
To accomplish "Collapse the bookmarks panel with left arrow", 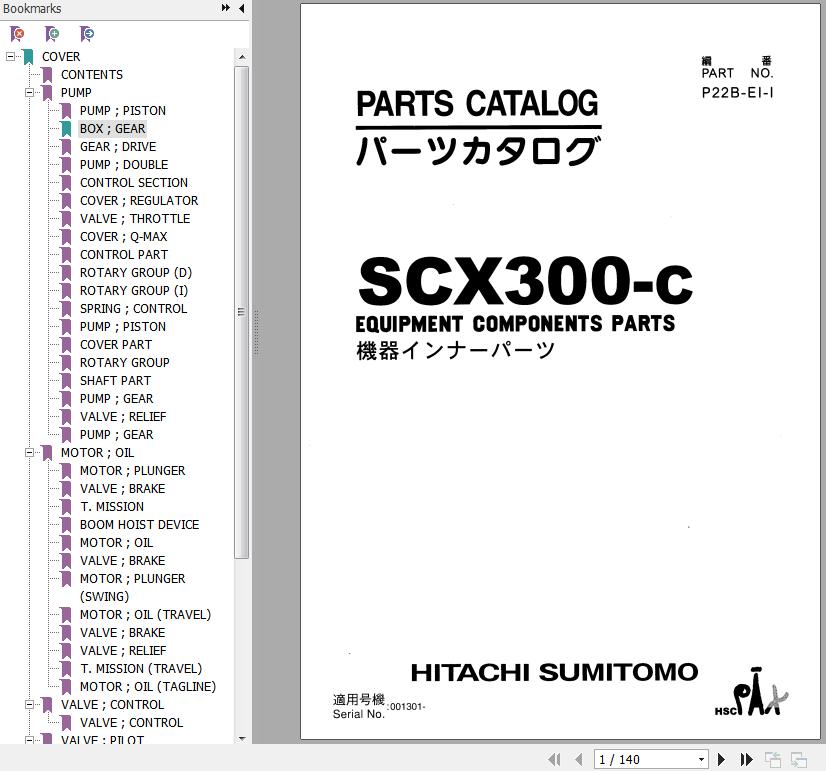I will tap(241, 8).
